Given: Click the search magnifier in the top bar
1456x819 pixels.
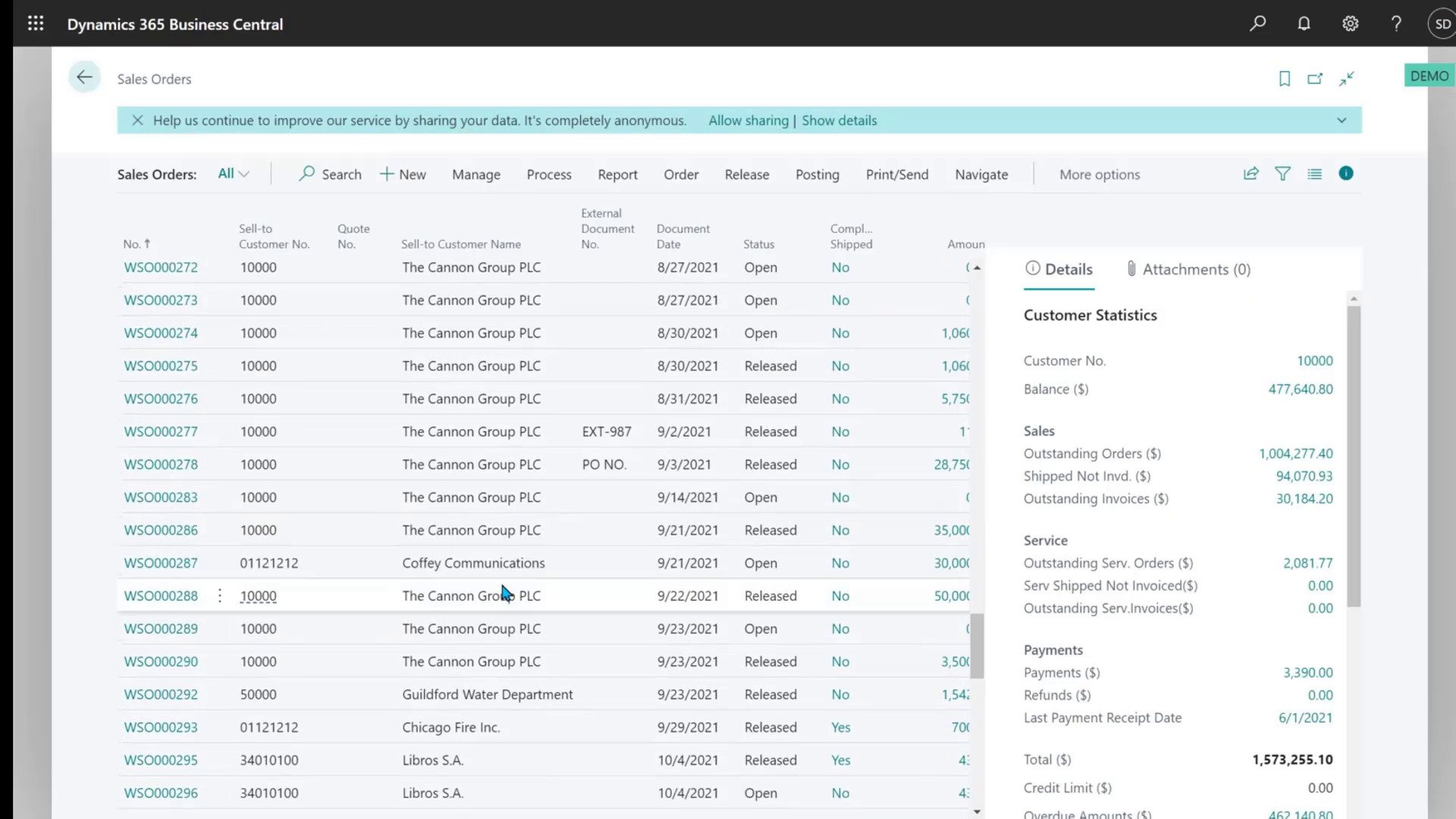Looking at the screenshot, I should [1258, 24].
